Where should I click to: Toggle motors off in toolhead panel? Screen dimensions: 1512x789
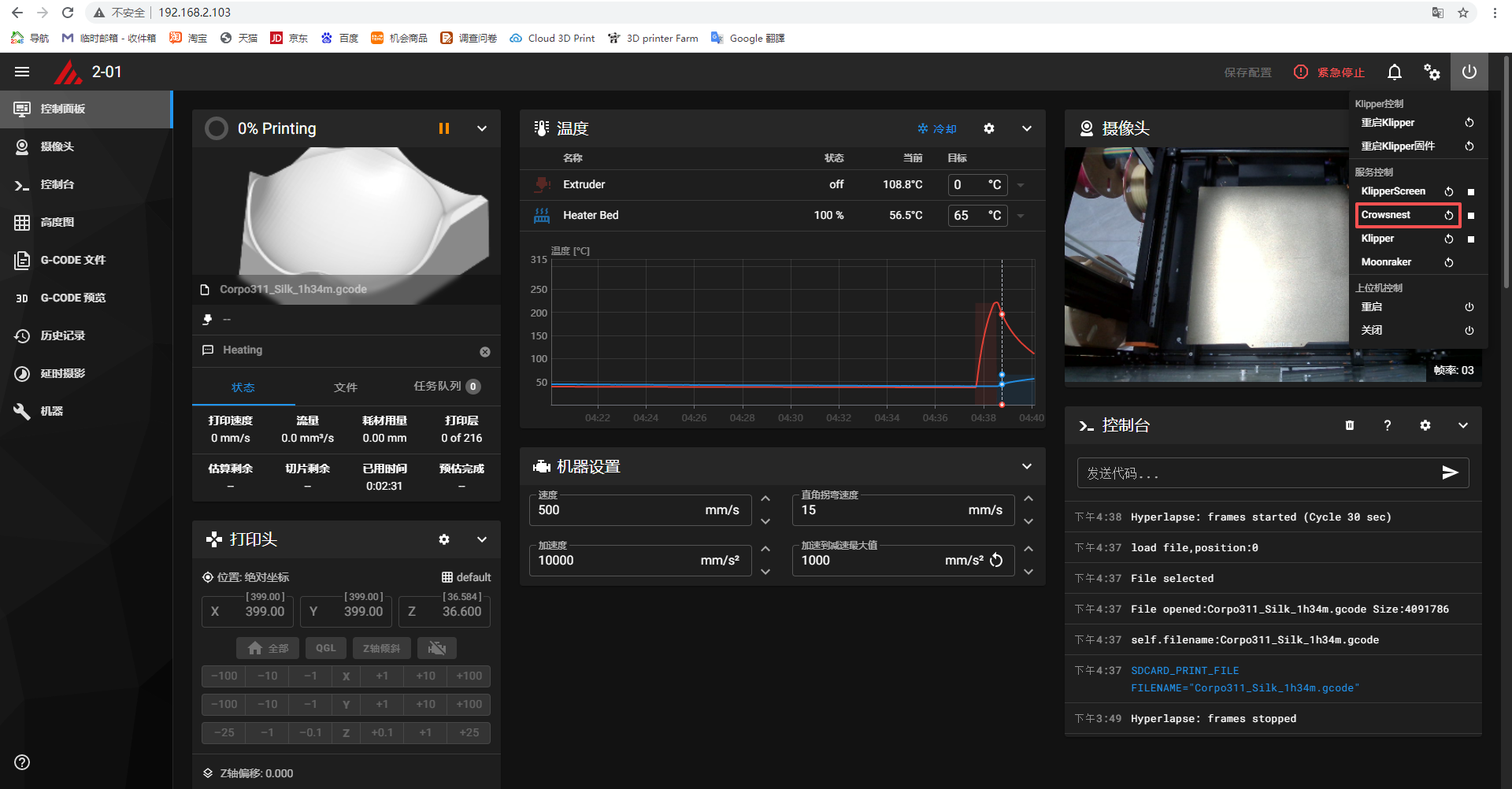point(437,648)
